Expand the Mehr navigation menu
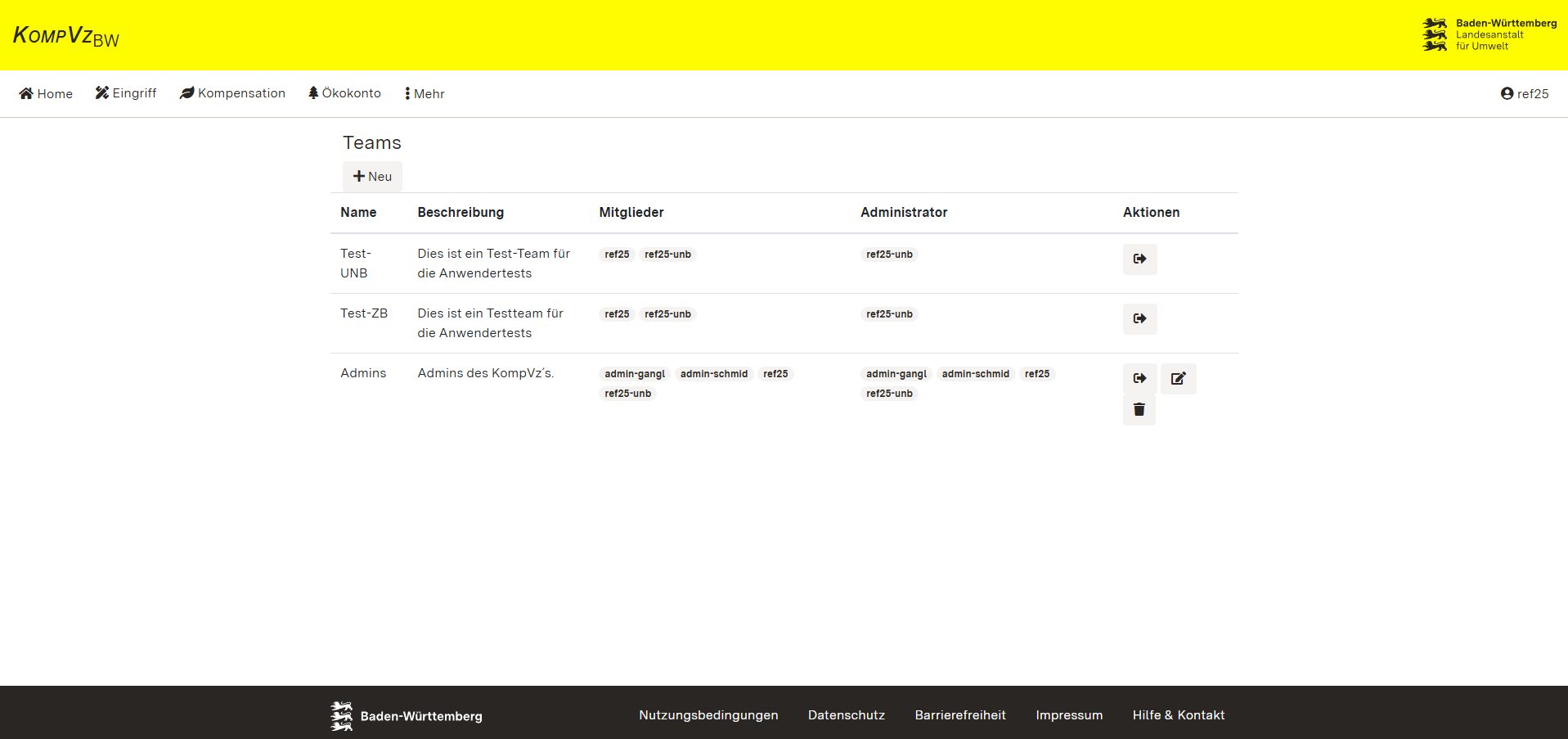The image size is (1568, 739). pyautogui.click(x=425, y=93)
